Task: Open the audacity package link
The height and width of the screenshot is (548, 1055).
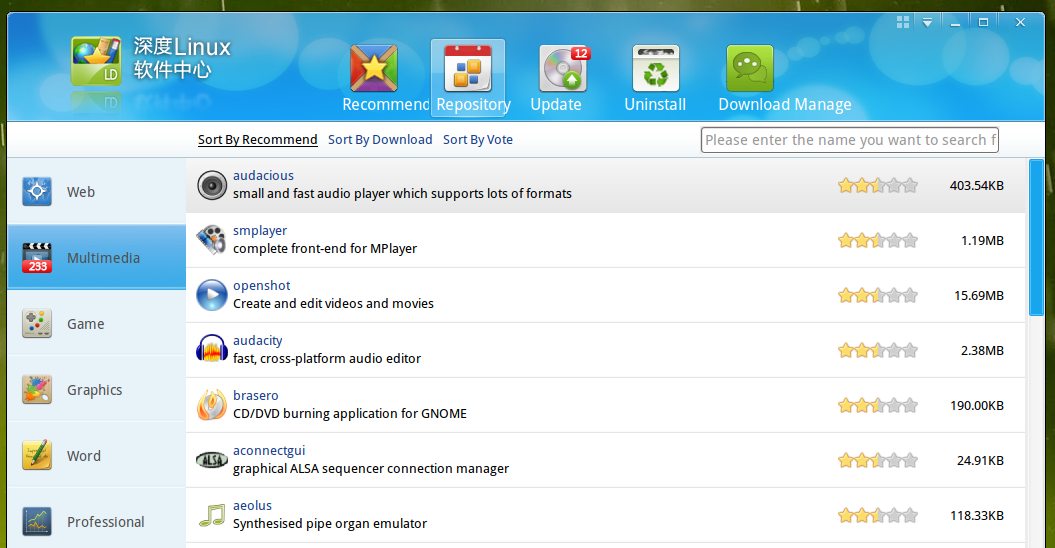Action: click(258, 341)
